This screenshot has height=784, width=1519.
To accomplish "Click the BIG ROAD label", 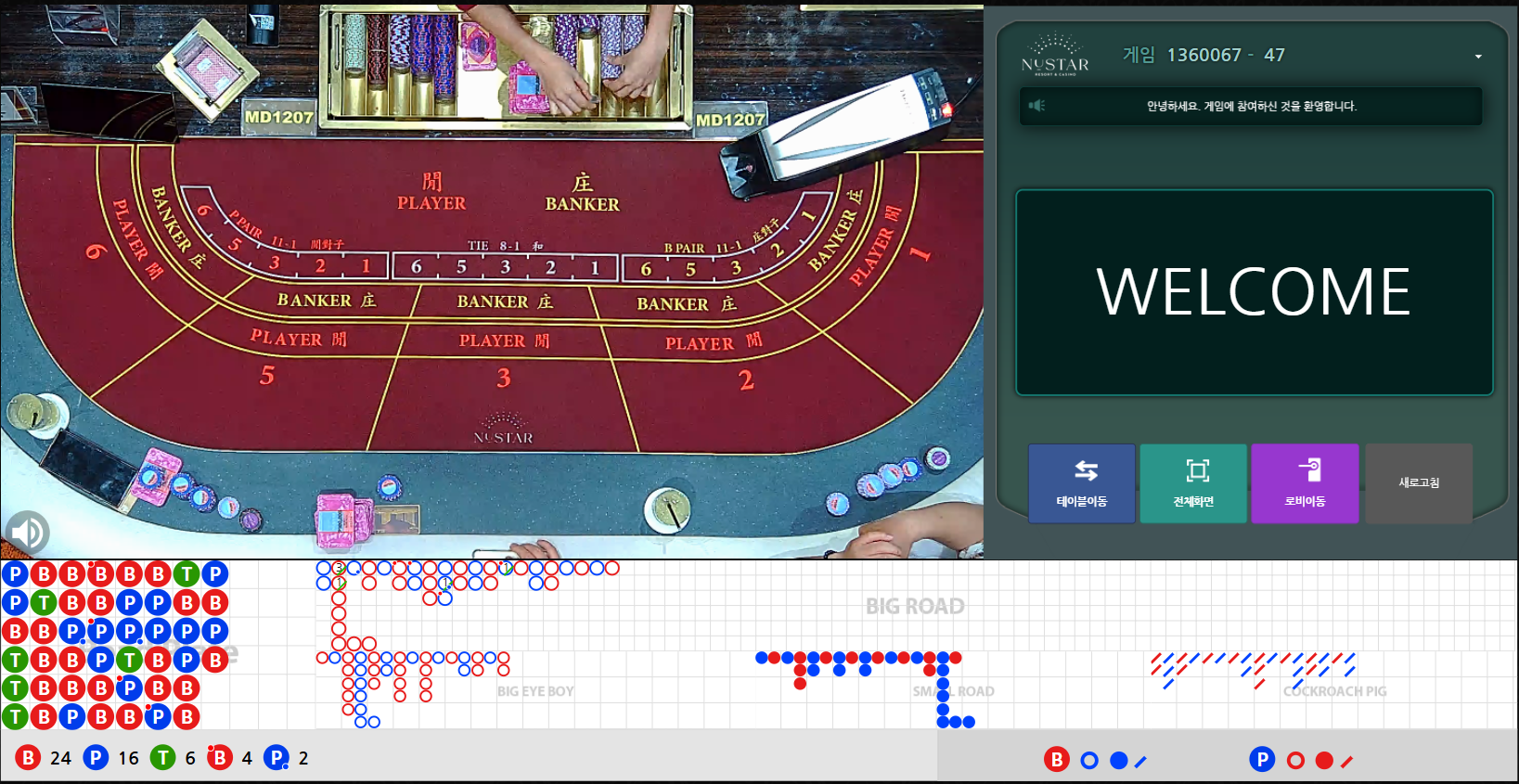I will point(915,606).
